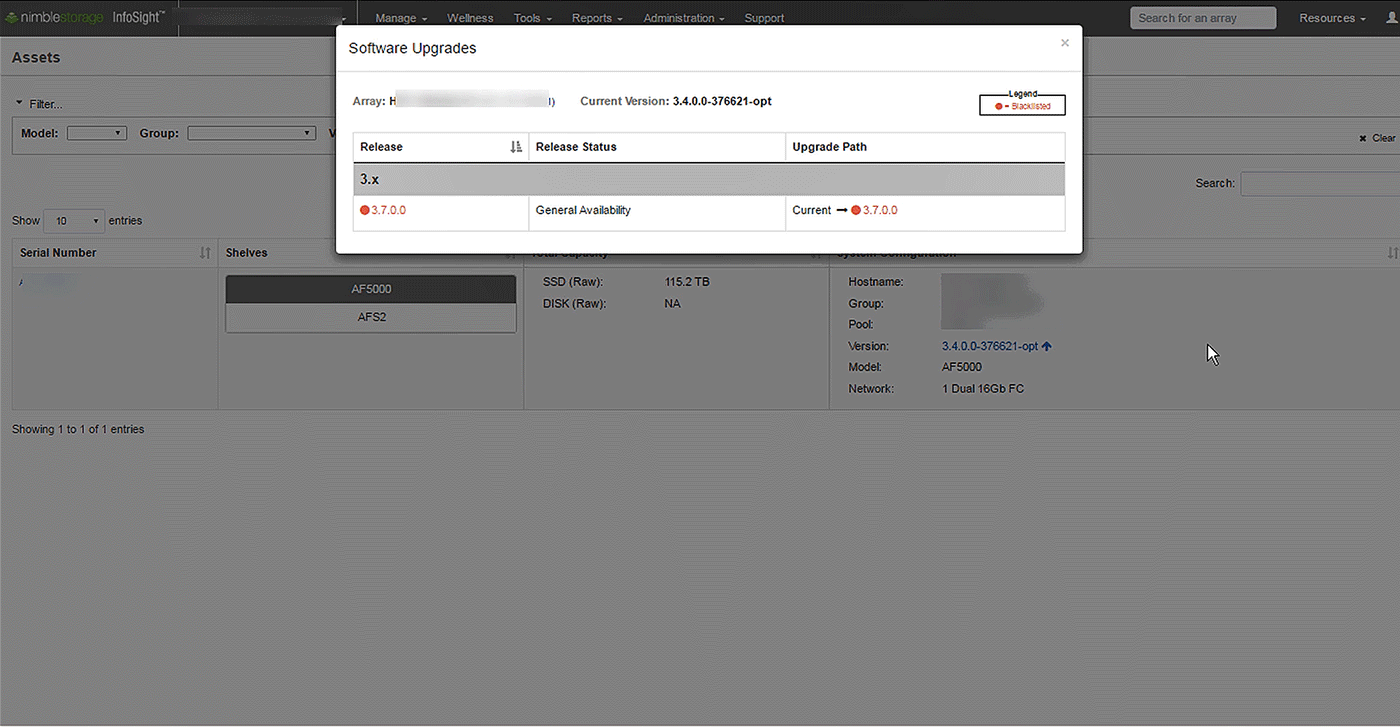Click the Current Version 3.4.0.0-376621-opt label
This screenshot has height=728, width=1400.
tap(676, 101)
